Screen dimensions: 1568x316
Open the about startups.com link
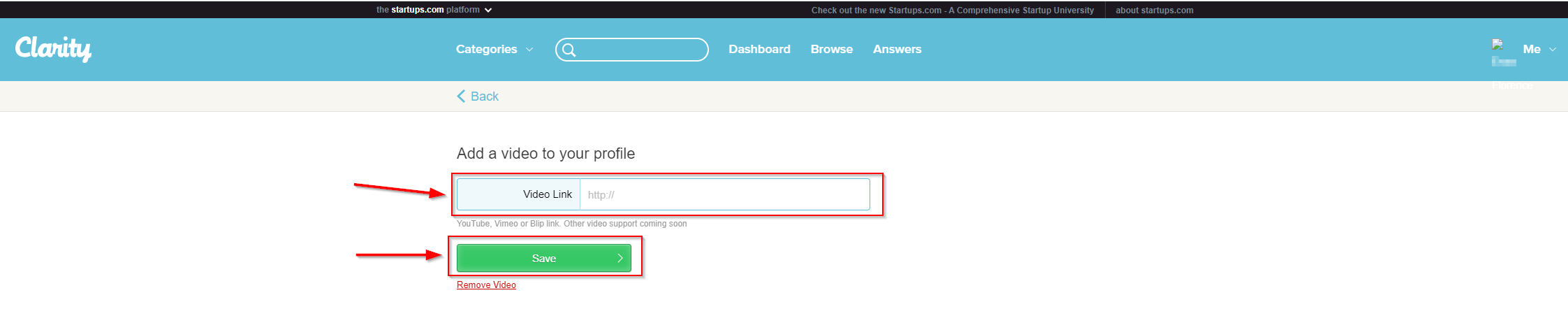pos(1155,10)
